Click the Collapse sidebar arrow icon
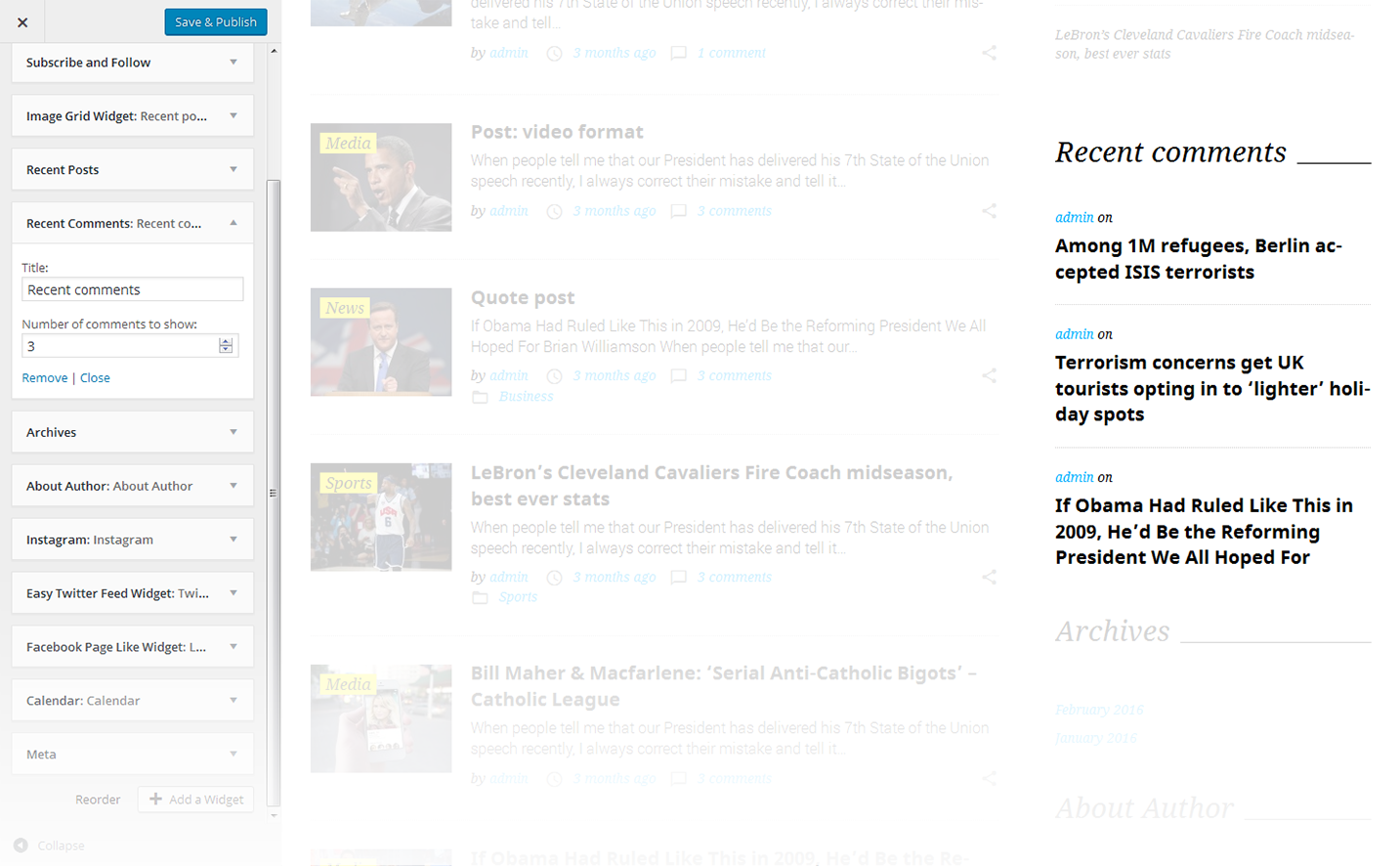The image size is (1400, 866). [x=21, y=845]
